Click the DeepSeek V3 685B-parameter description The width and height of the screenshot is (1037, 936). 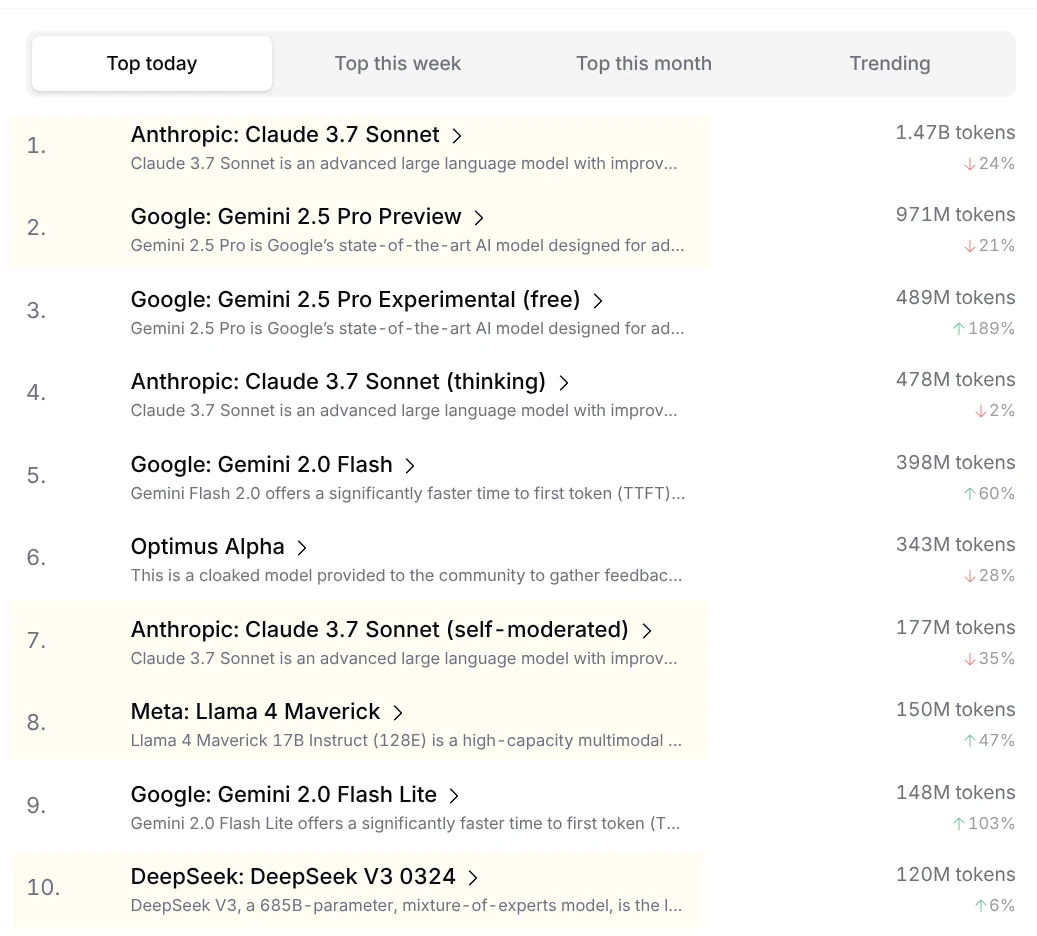pos(406,906)
